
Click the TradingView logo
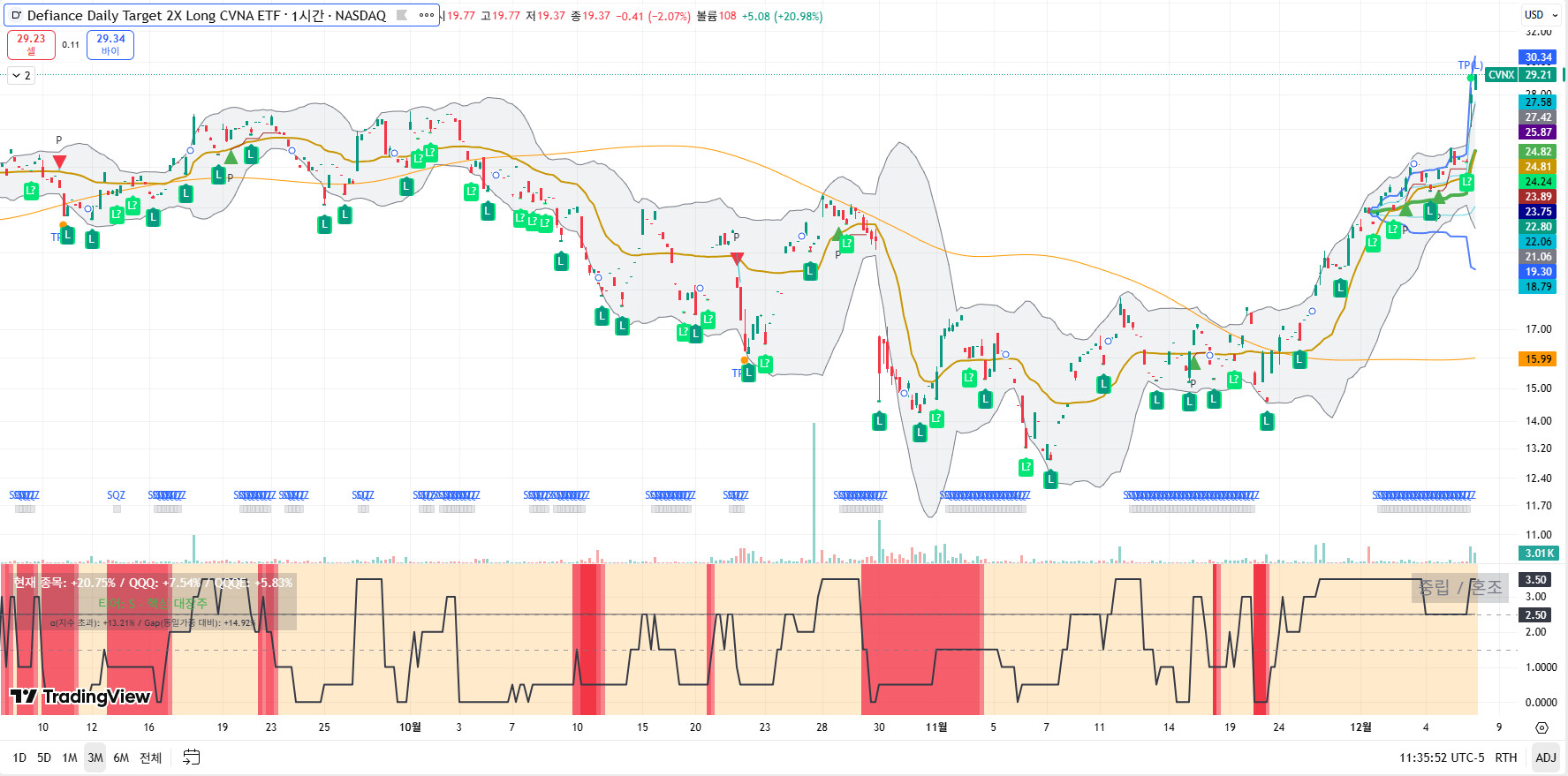click(80, 697)
